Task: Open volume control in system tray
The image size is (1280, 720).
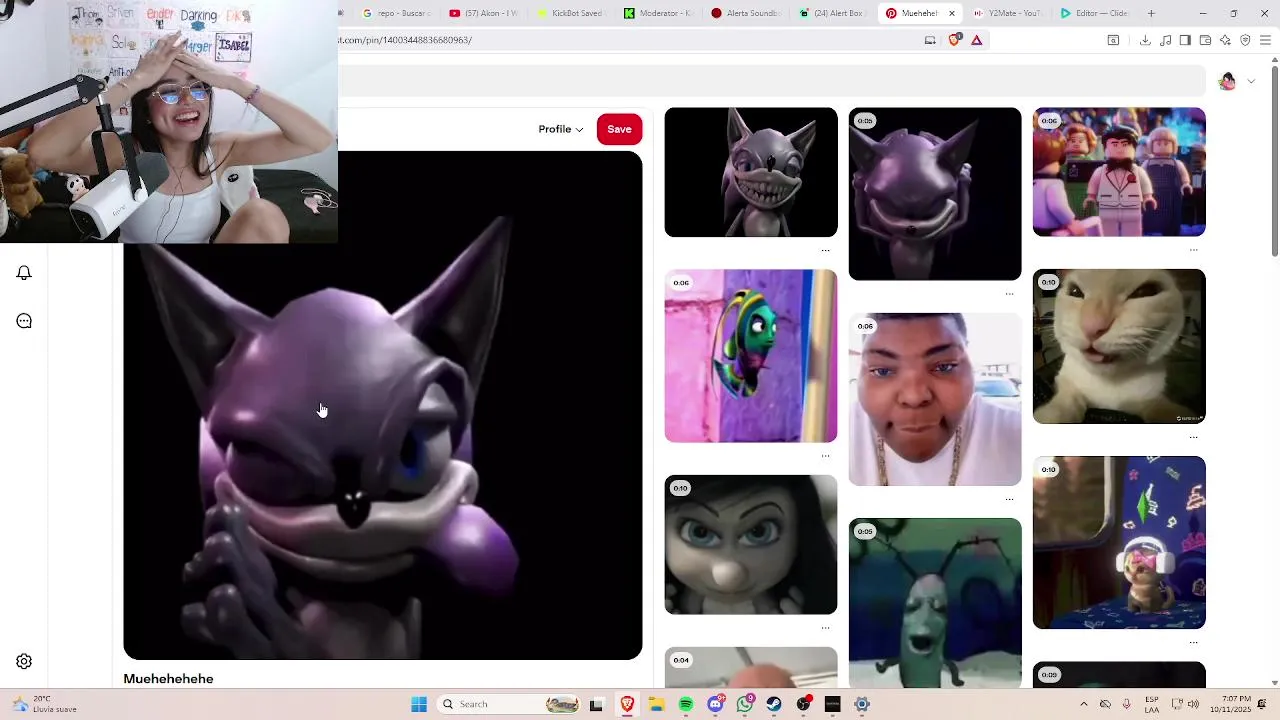Action: 1193,704
